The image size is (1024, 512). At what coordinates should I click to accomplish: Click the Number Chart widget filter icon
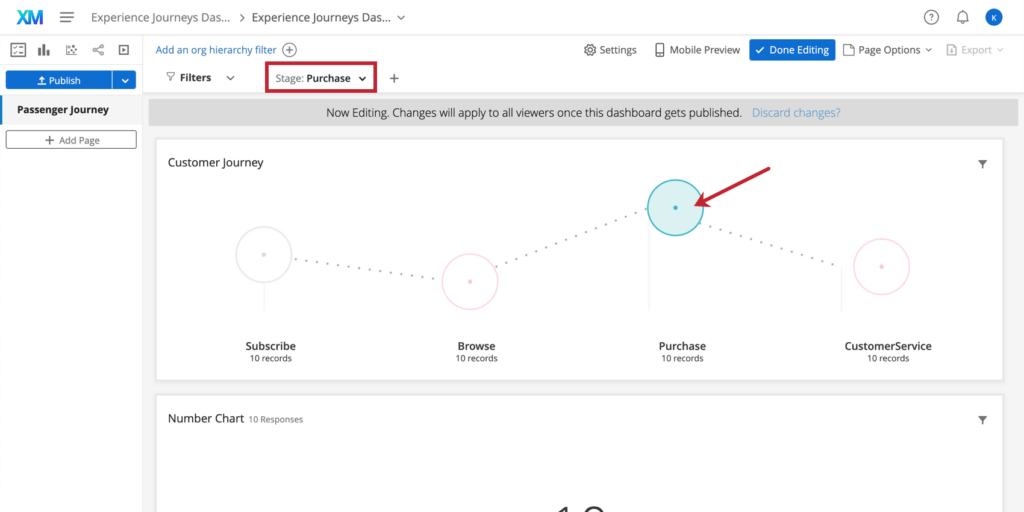[982, 420]
